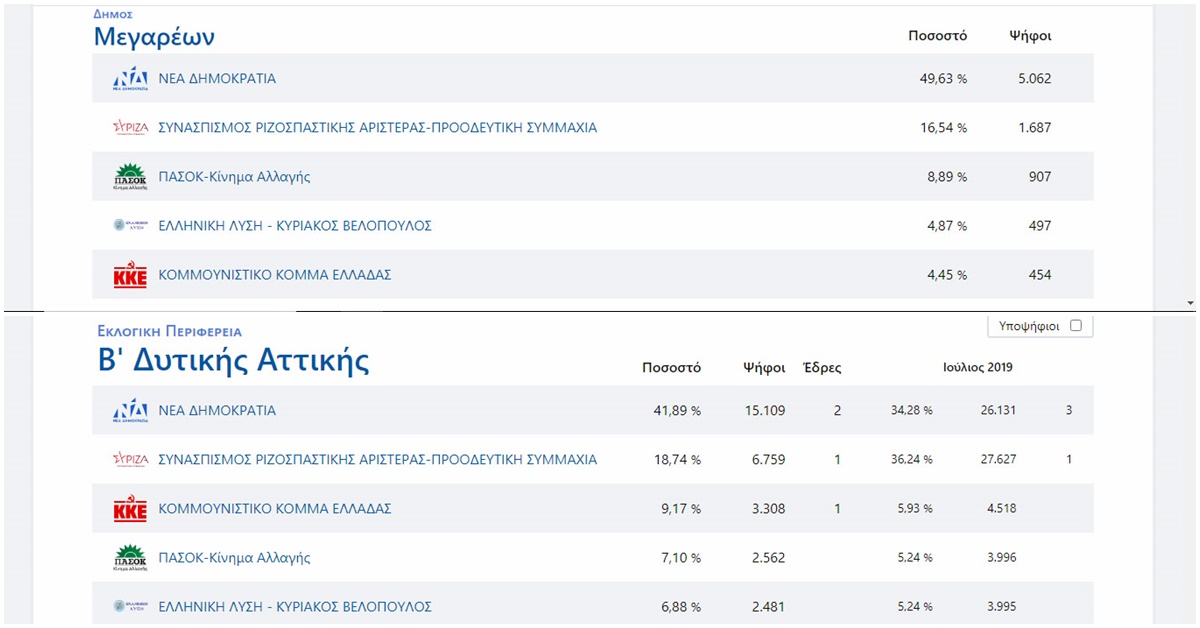Click the 16,54 % percentage value
This screenshot has width=1200, height=628.
point(943,128)
